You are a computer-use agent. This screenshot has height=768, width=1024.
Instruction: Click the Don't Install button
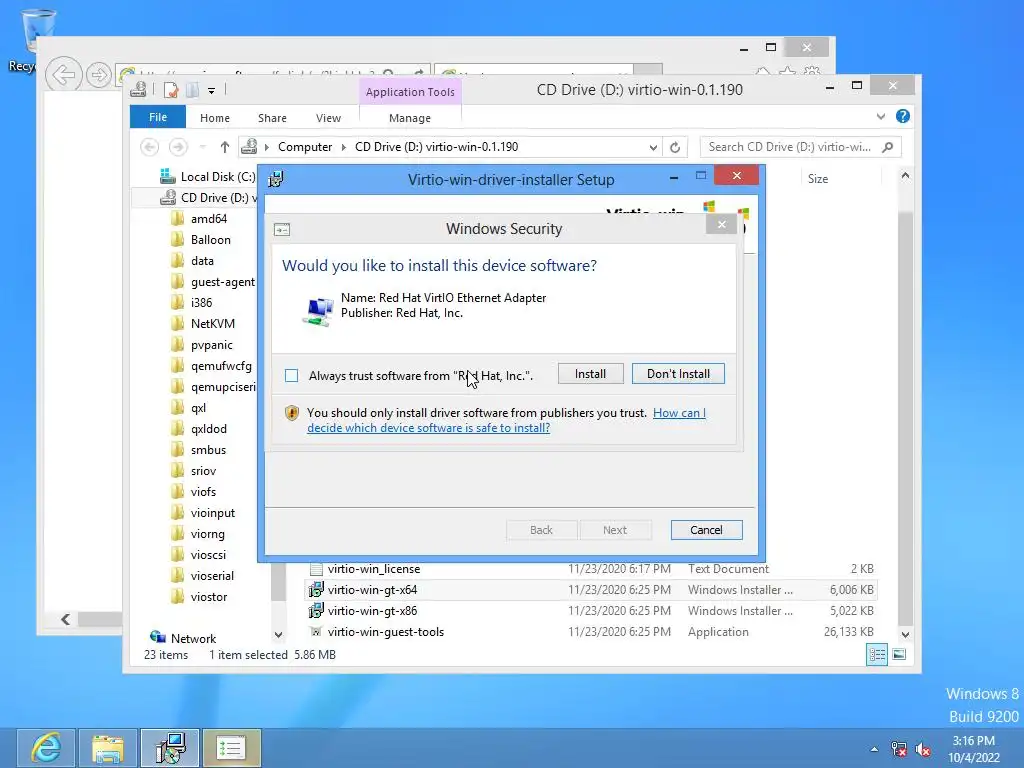coord(678,374)
